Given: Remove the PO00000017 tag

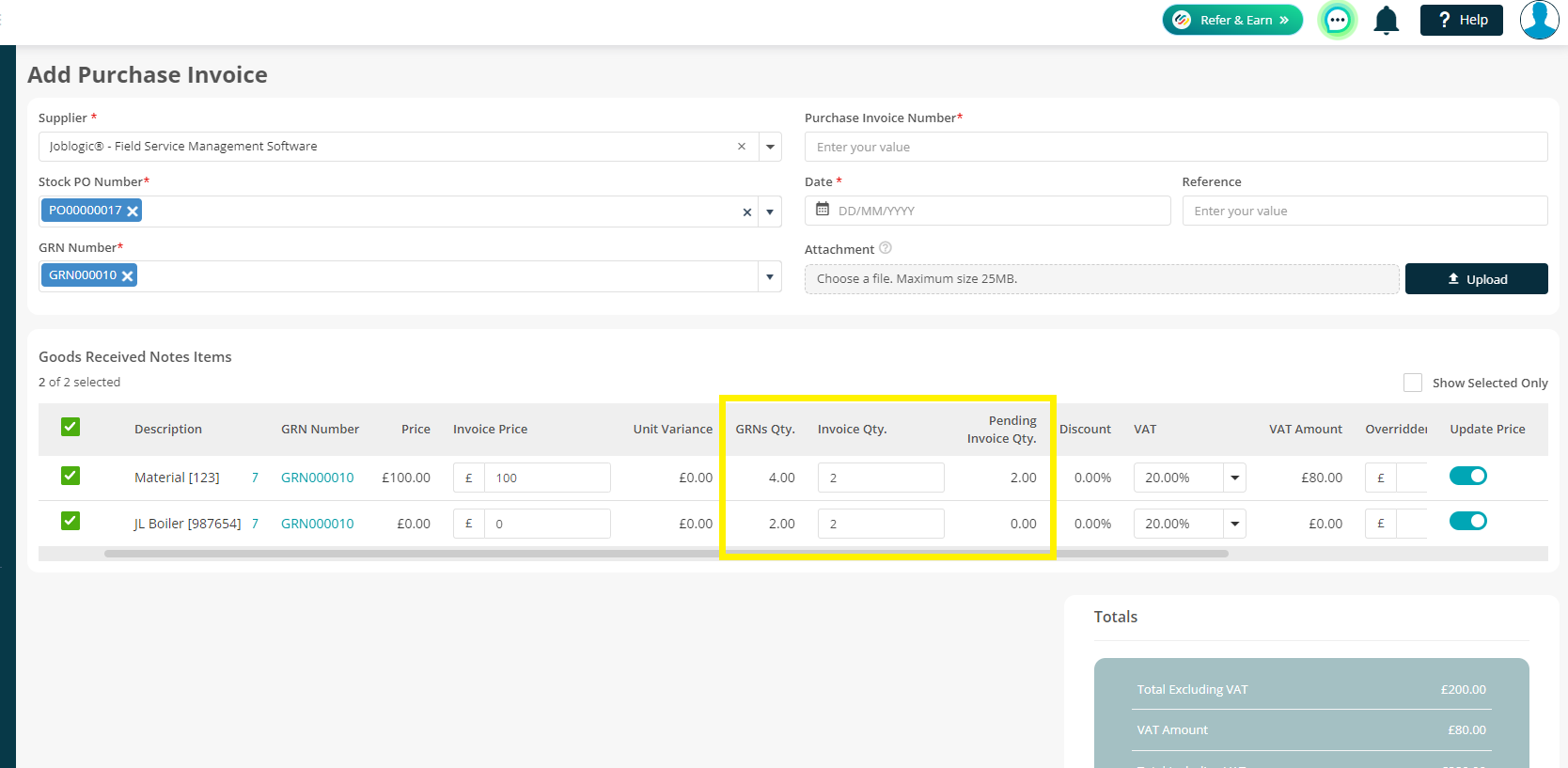Looking at the screenshot, I should 133,212.
